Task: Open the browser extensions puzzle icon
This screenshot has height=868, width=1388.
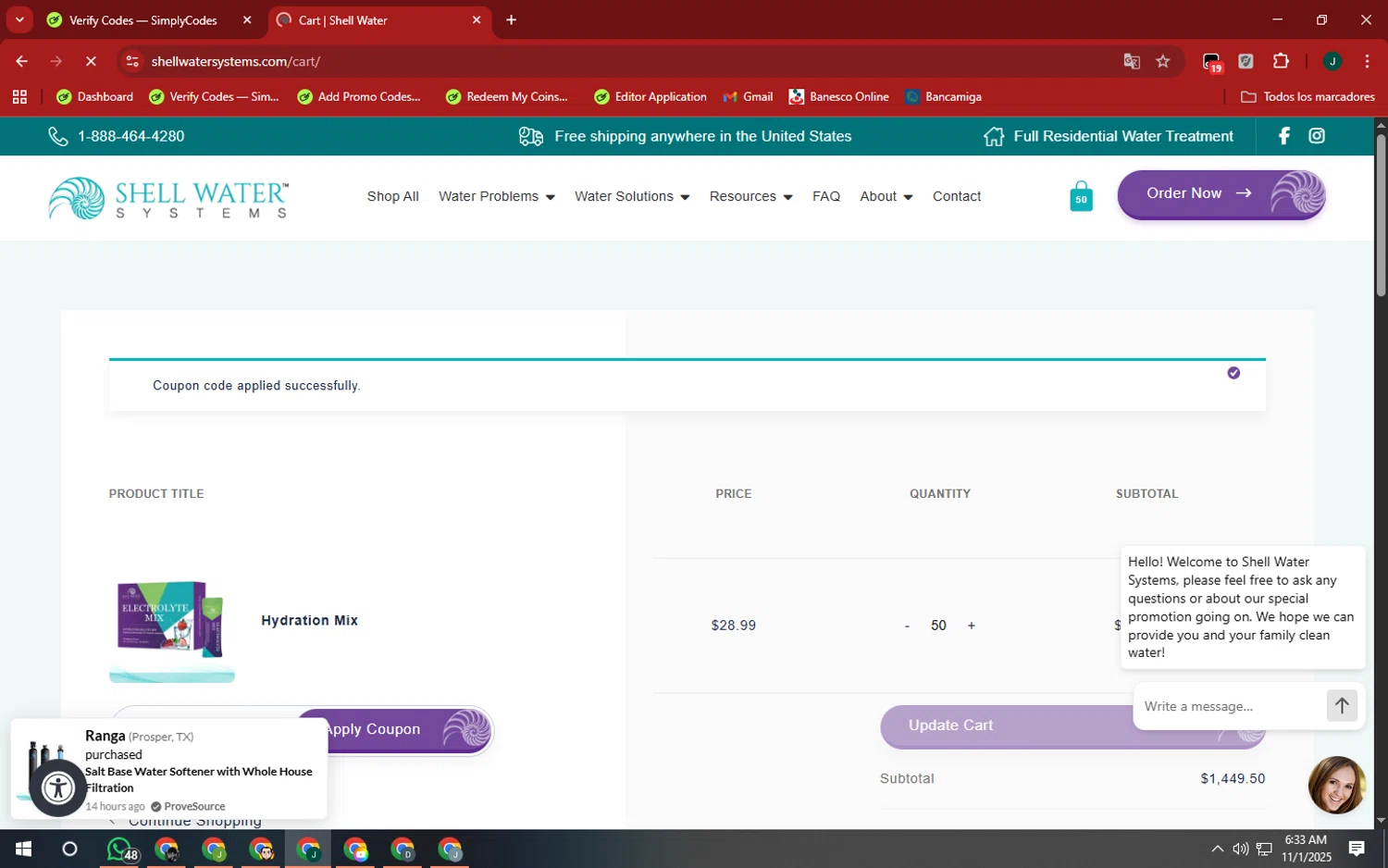Action: [1281, 61]
